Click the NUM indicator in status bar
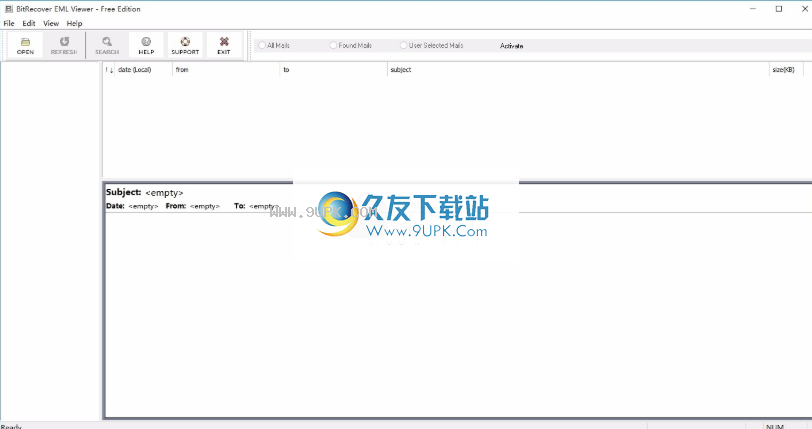This screenshot has width=812, height=429. coord(775,426)
